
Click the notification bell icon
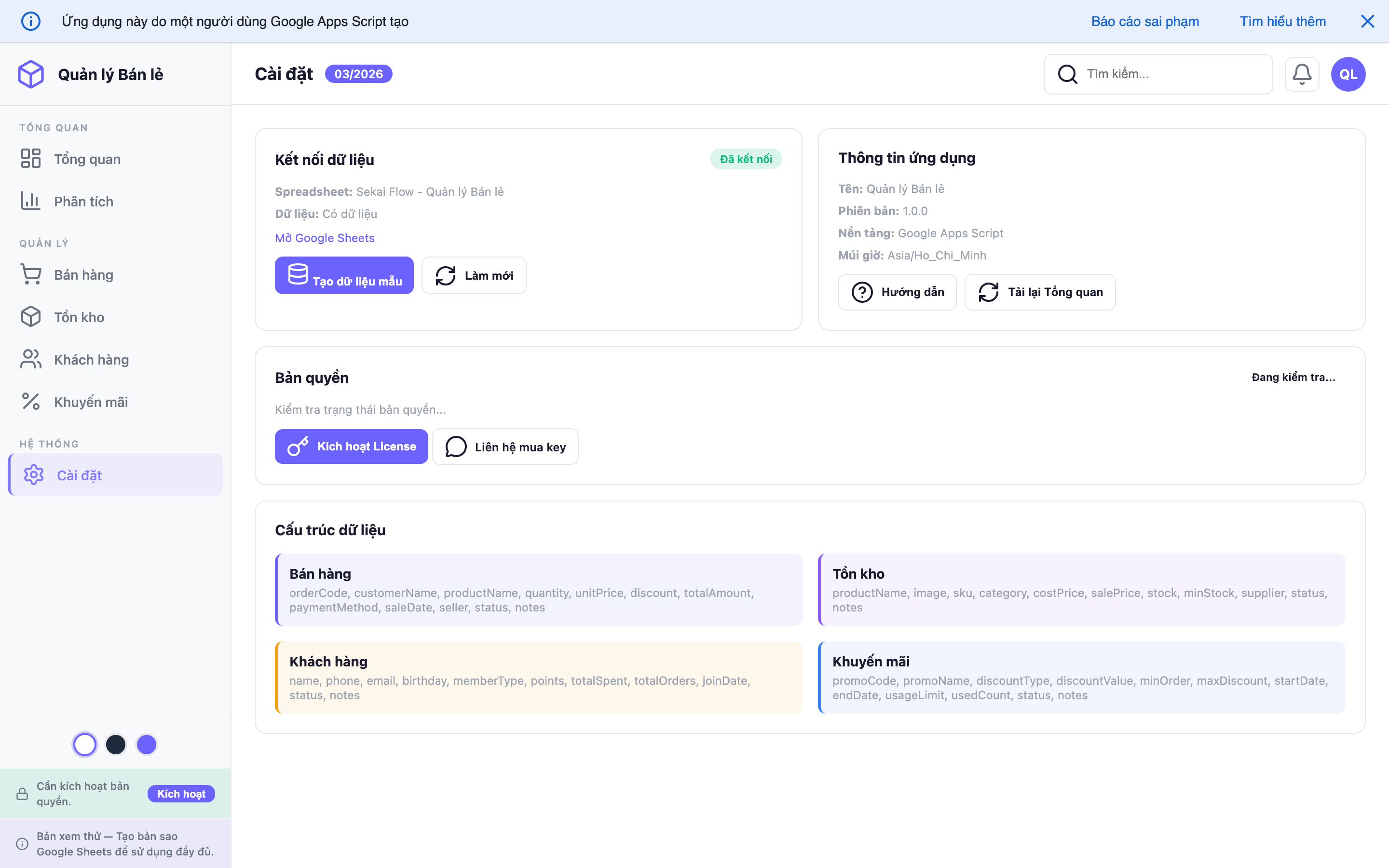tap(1301, 74)
